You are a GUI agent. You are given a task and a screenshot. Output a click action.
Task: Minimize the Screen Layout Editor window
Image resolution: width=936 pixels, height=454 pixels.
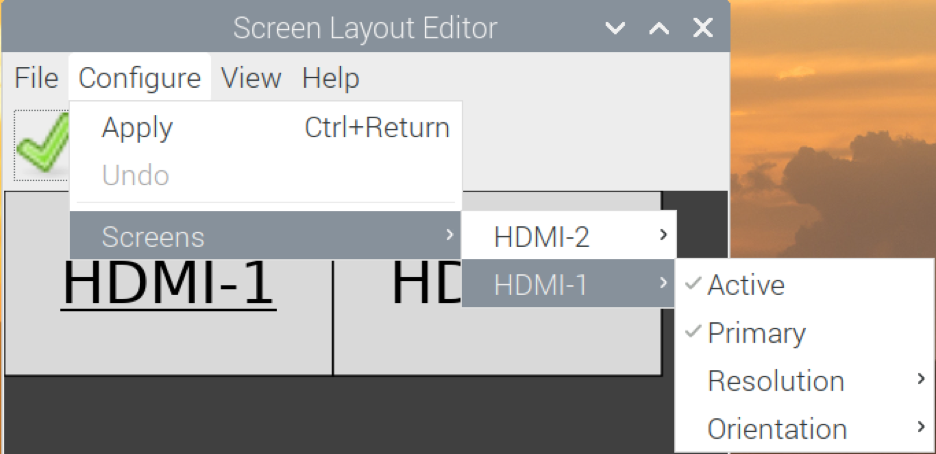pos(615,28)
